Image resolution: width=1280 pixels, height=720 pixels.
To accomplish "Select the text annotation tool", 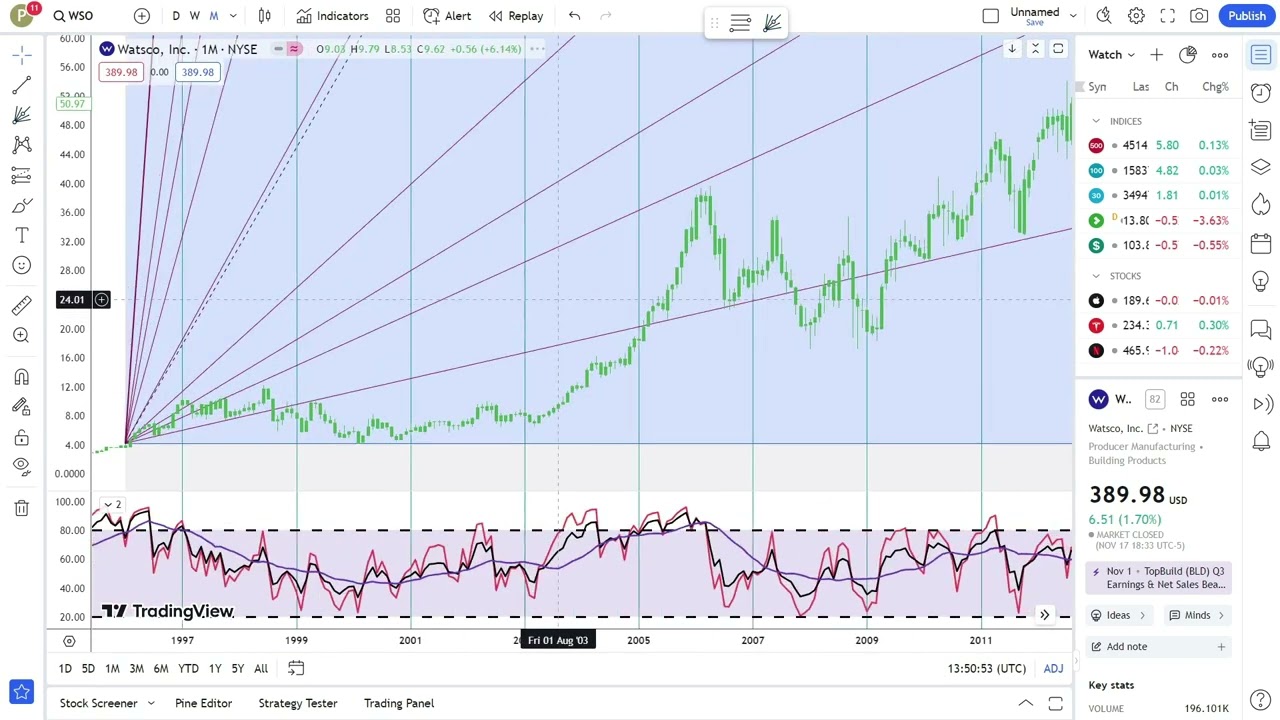I will (x=21, y=235).
